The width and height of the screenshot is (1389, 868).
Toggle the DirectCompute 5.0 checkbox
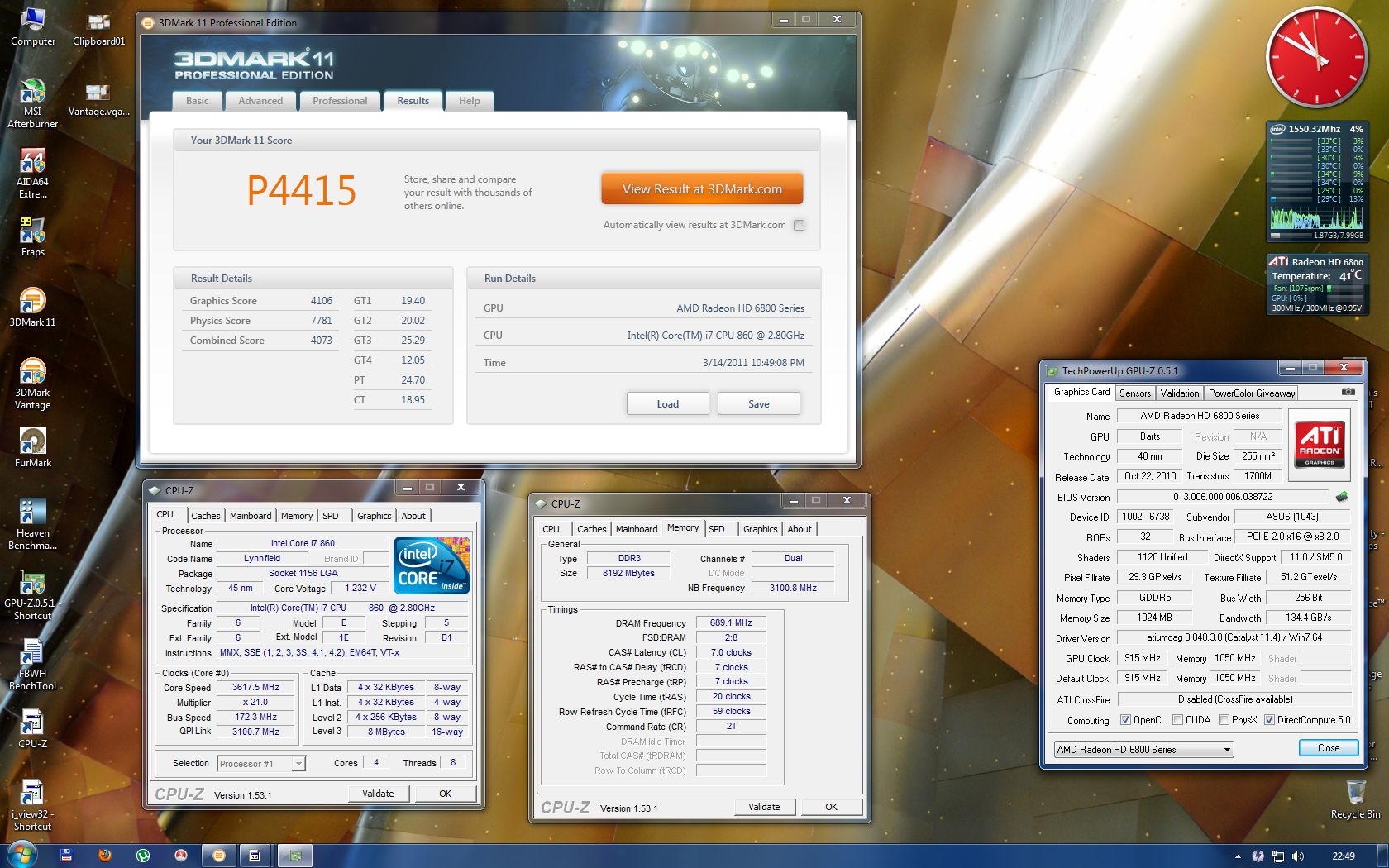(x=1269, y=720)
